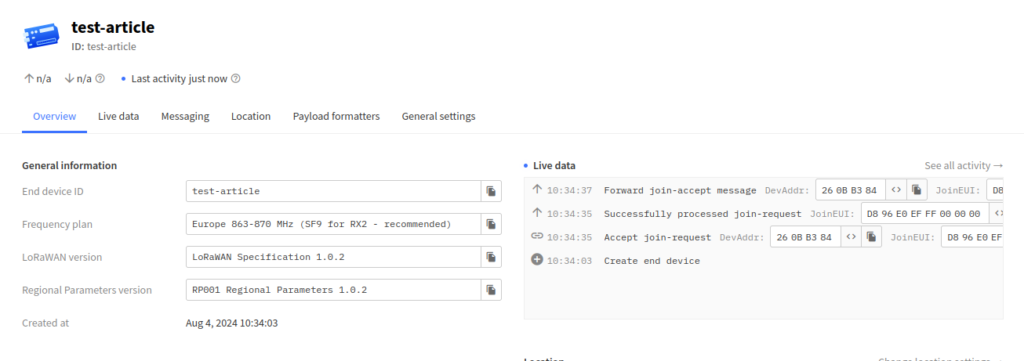Click JoinEUI D8 96 E0 EF FF 00 00 00 value
1024x361 pixels.
[925, 213]
